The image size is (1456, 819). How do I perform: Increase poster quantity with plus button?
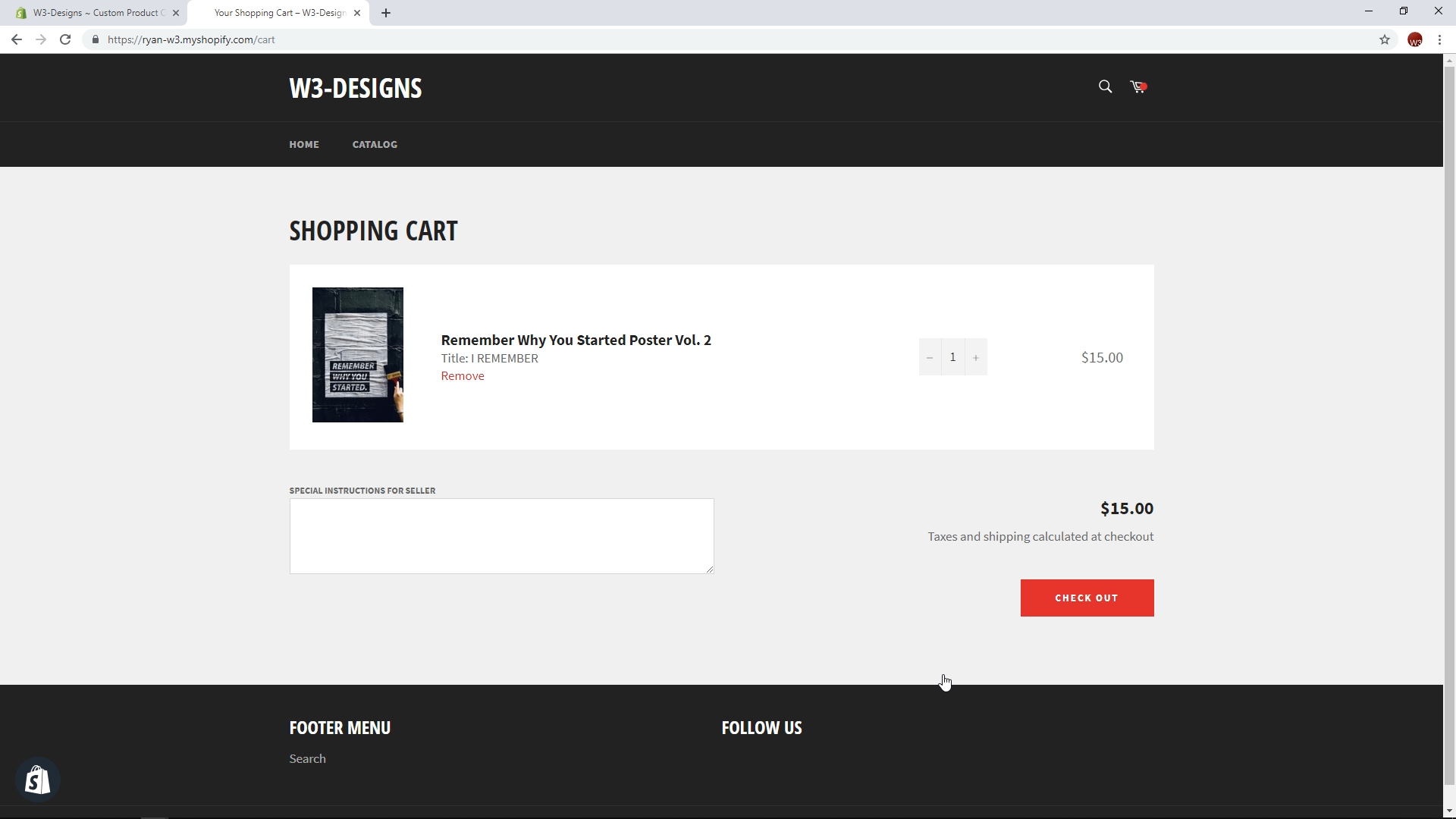976,357
